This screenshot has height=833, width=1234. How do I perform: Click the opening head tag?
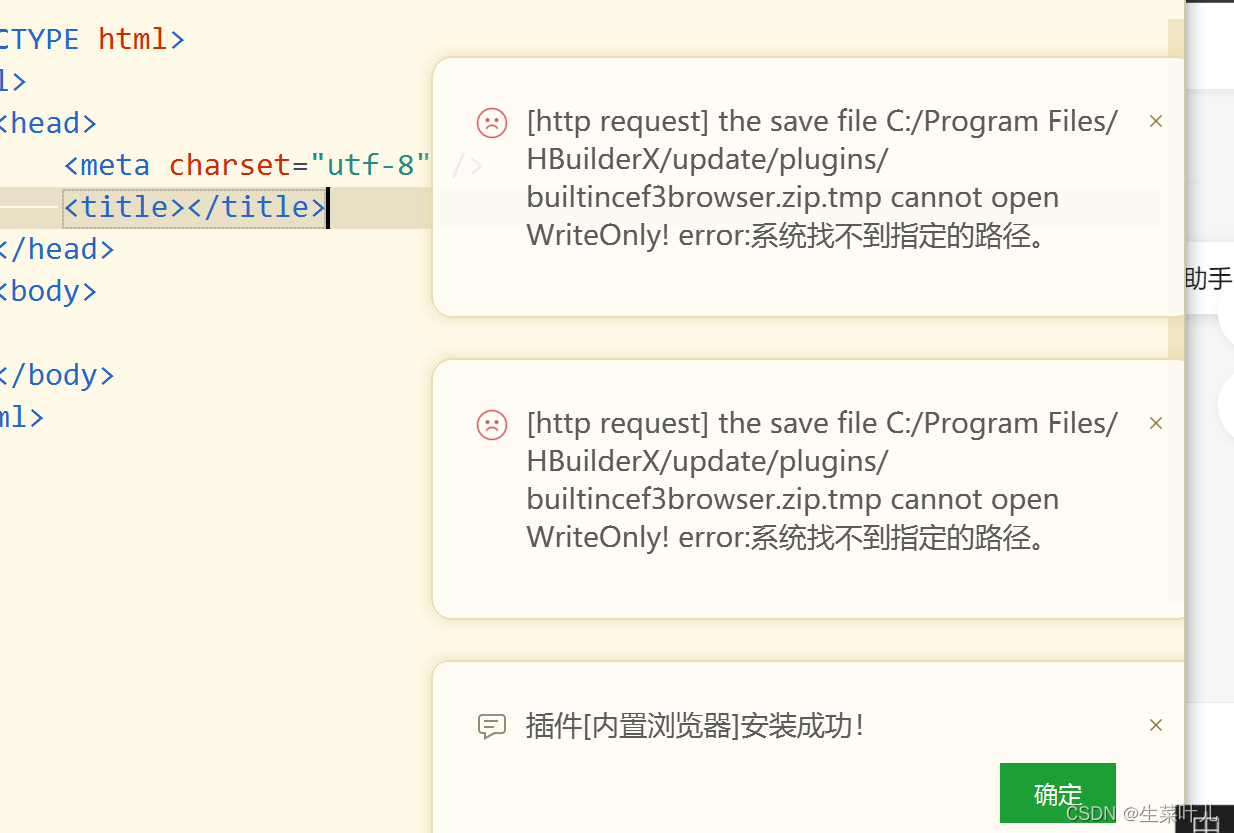pos(48,123)
